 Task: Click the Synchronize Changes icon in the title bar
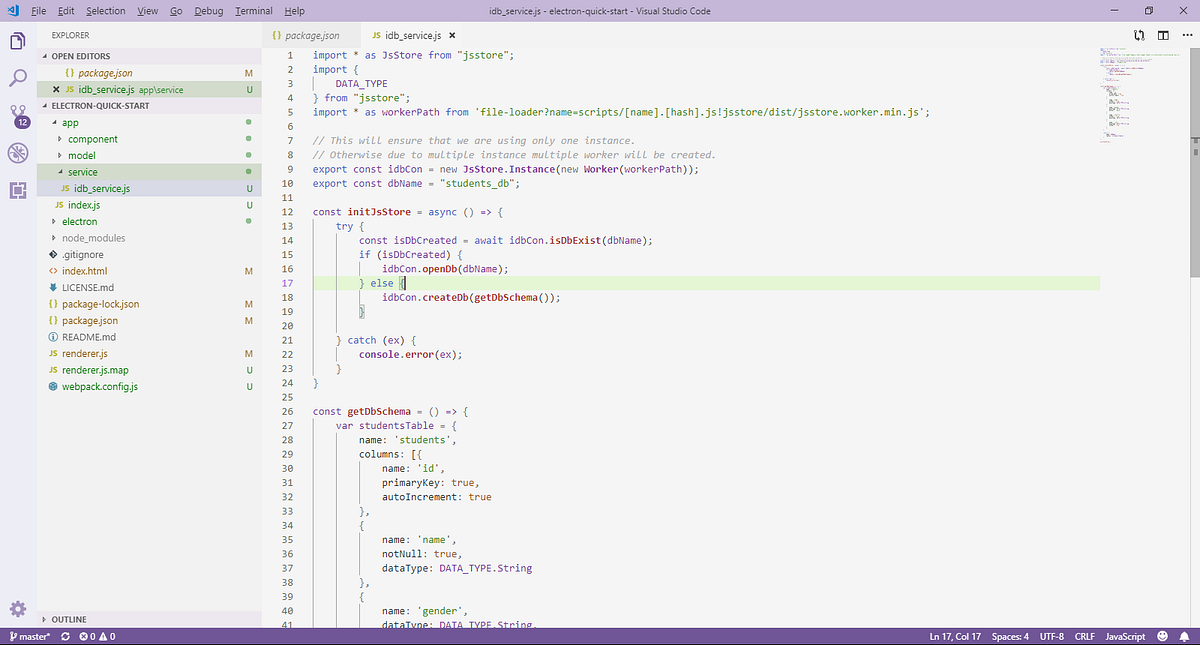1140,33
